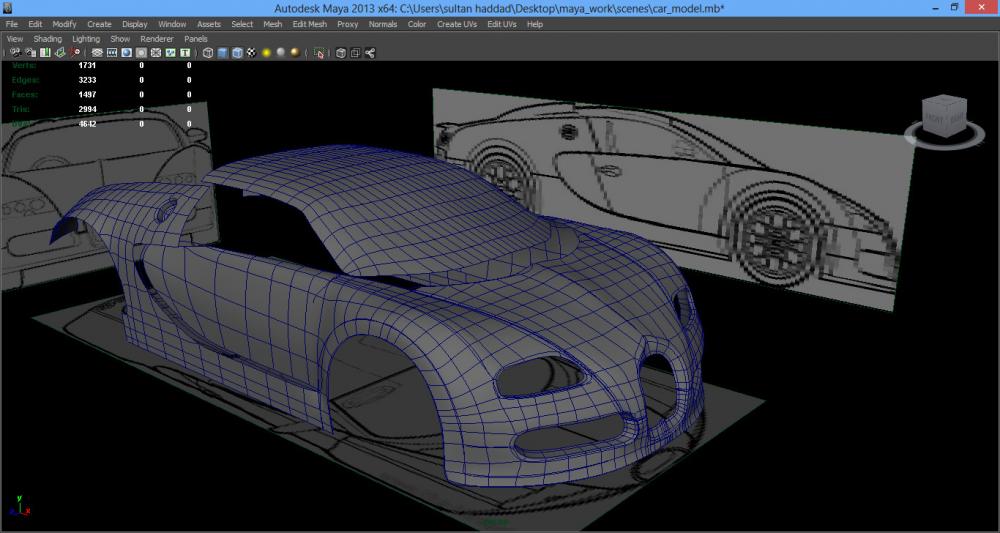Toggle Textured display checker icon
1000x533 pixels.
pyautogui.click(x=251, y=52)
